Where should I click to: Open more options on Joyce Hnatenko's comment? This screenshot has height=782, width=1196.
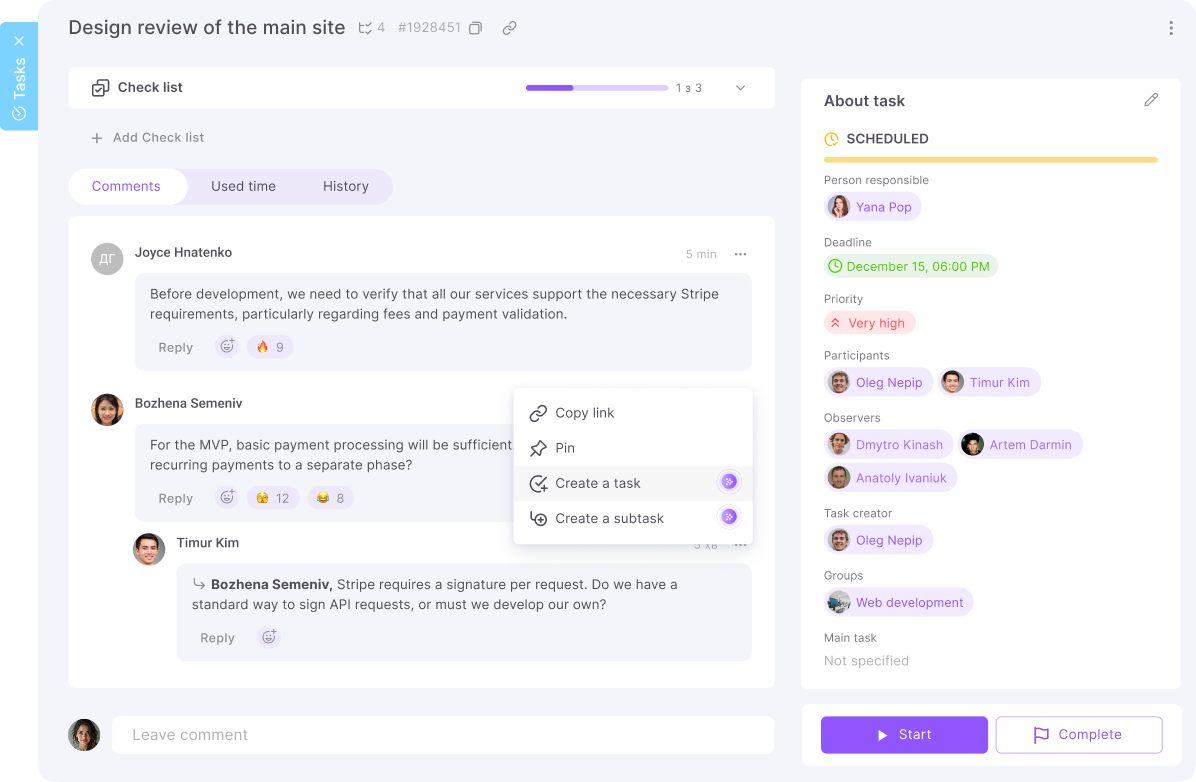click(x=740, y=254)
